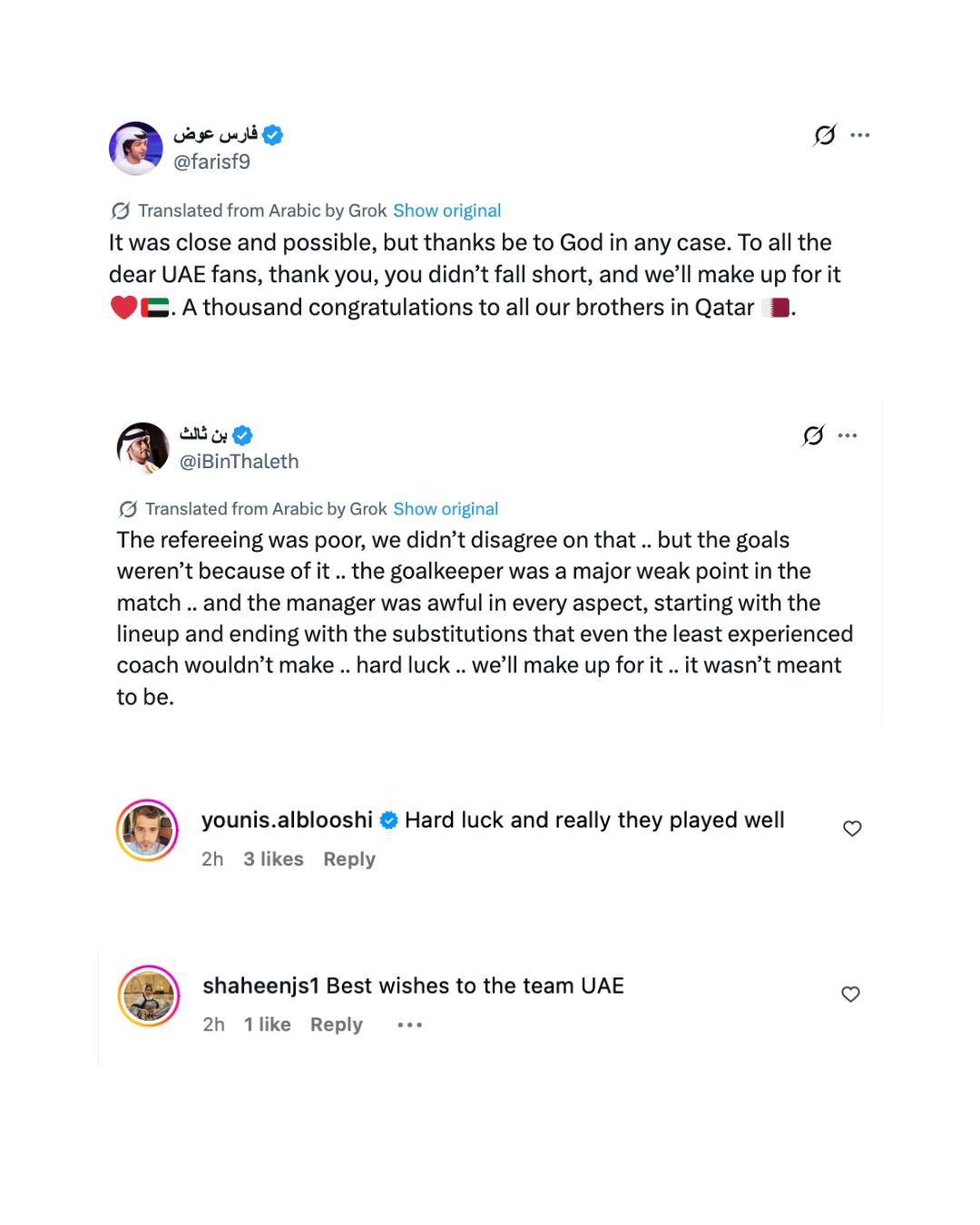Open three-dot menu on shaheenjs1's comment
The height and width of the screenshot is (1225, 980).
tap(409, 1024)
